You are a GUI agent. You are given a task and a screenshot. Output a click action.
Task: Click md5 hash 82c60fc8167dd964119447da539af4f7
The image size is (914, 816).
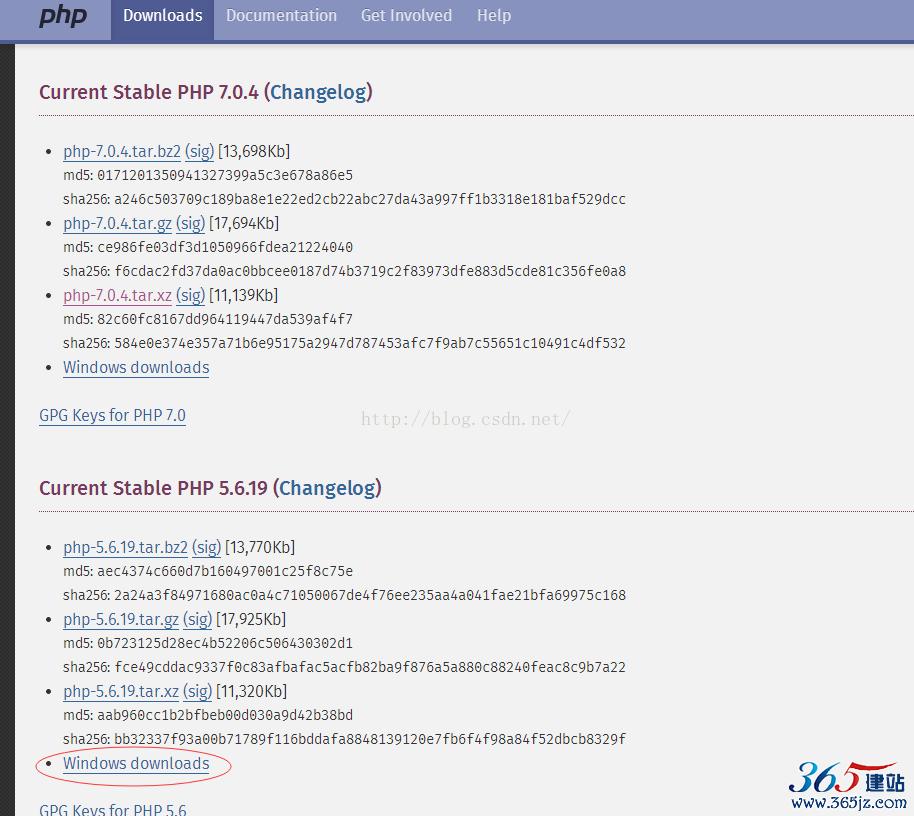coord(225,319)
